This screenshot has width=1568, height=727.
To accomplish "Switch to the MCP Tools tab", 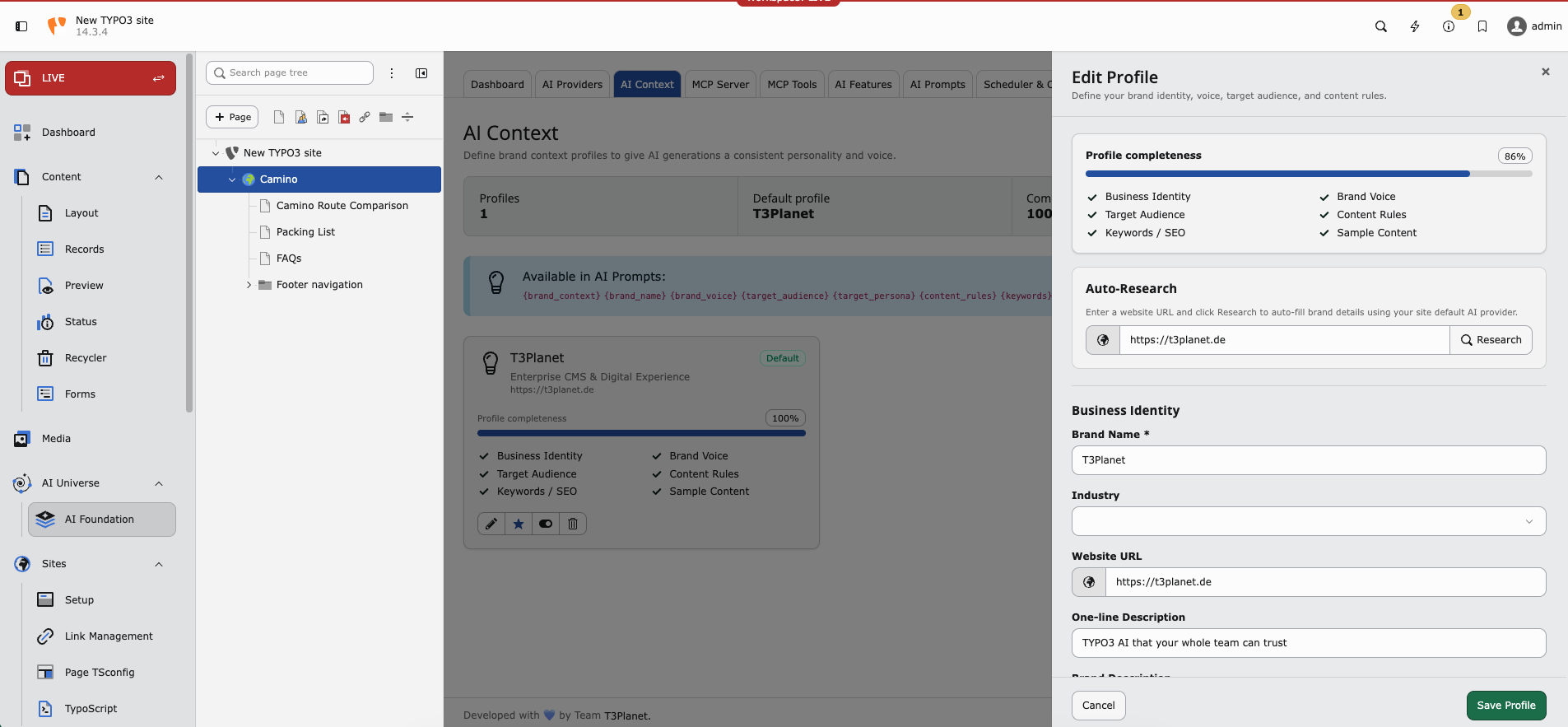I will click(x=792, y=84).
